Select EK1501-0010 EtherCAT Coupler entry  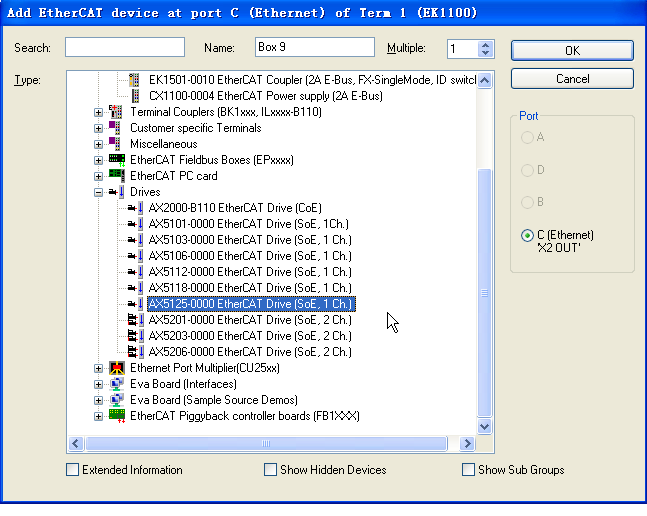(312, 80)
